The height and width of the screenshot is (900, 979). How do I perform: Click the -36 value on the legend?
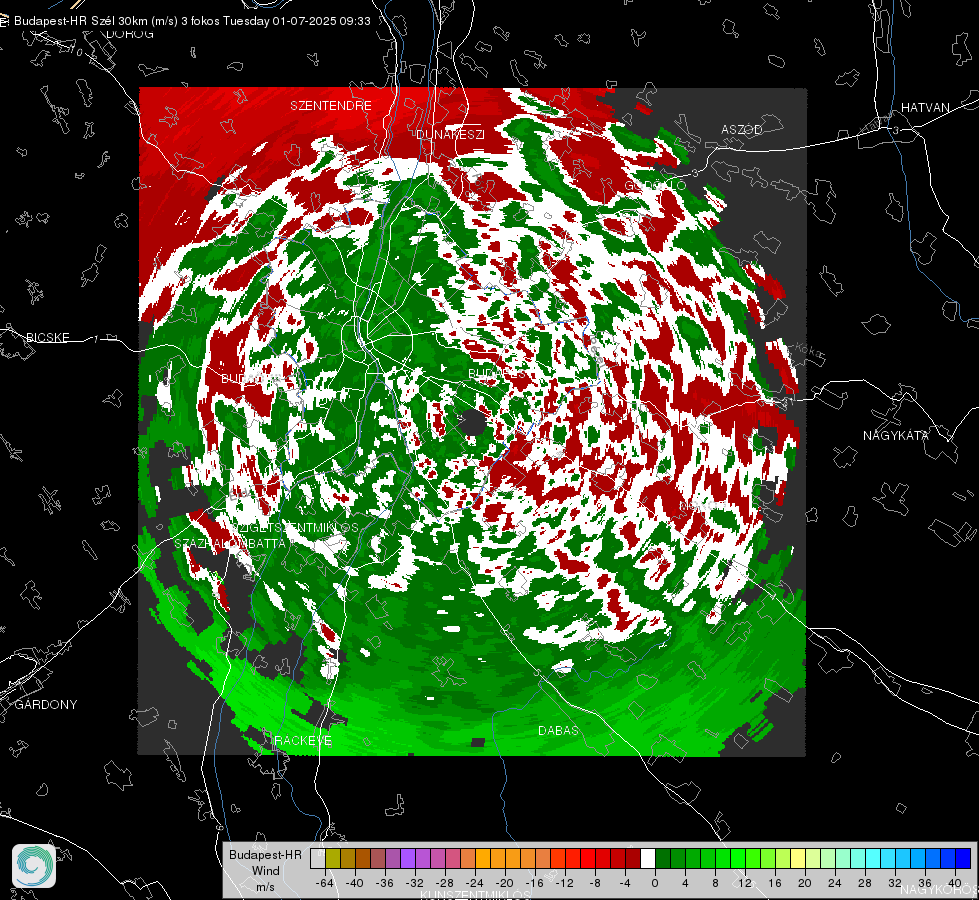(385, 884)
